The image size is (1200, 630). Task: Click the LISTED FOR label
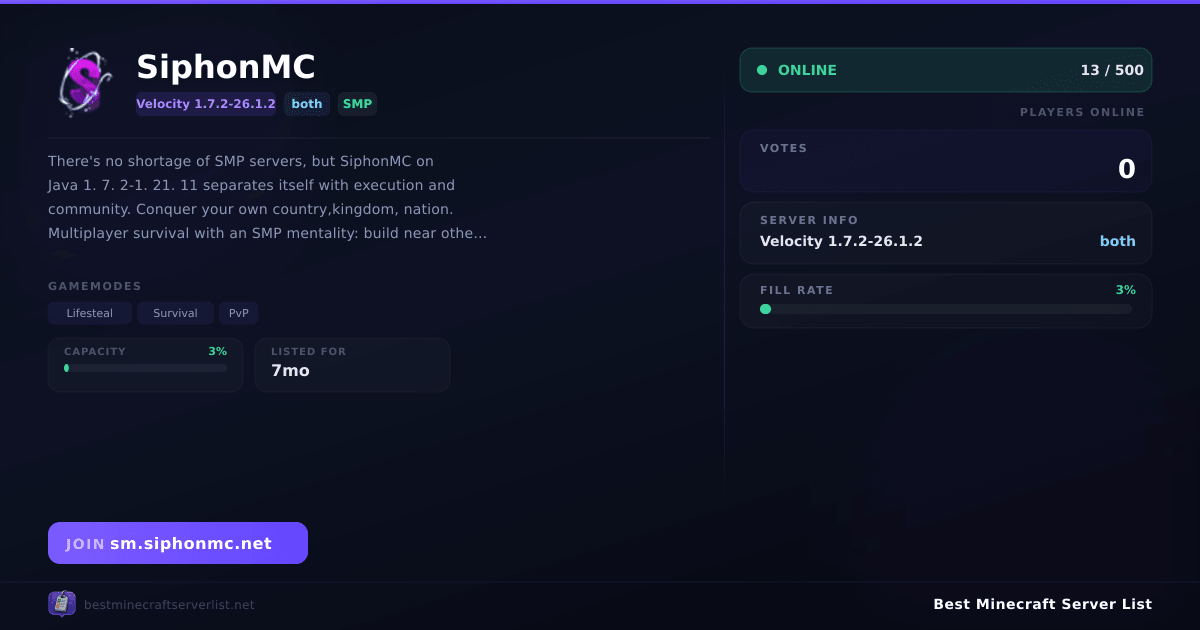pyautogui.click(x=309, y=352)
